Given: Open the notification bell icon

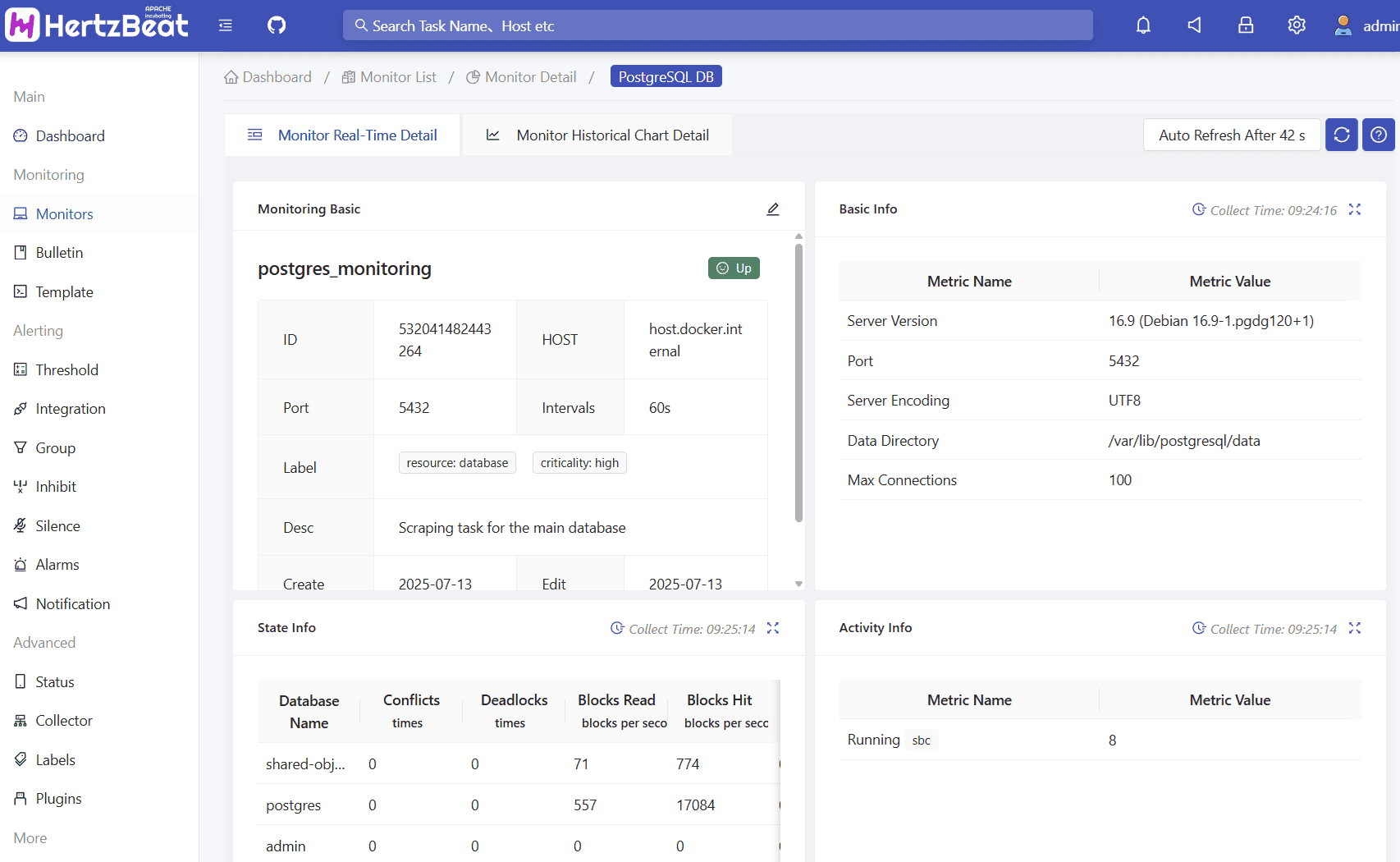Looking at the screenshot, I should pyautogui.click(x=1143, y=25).
